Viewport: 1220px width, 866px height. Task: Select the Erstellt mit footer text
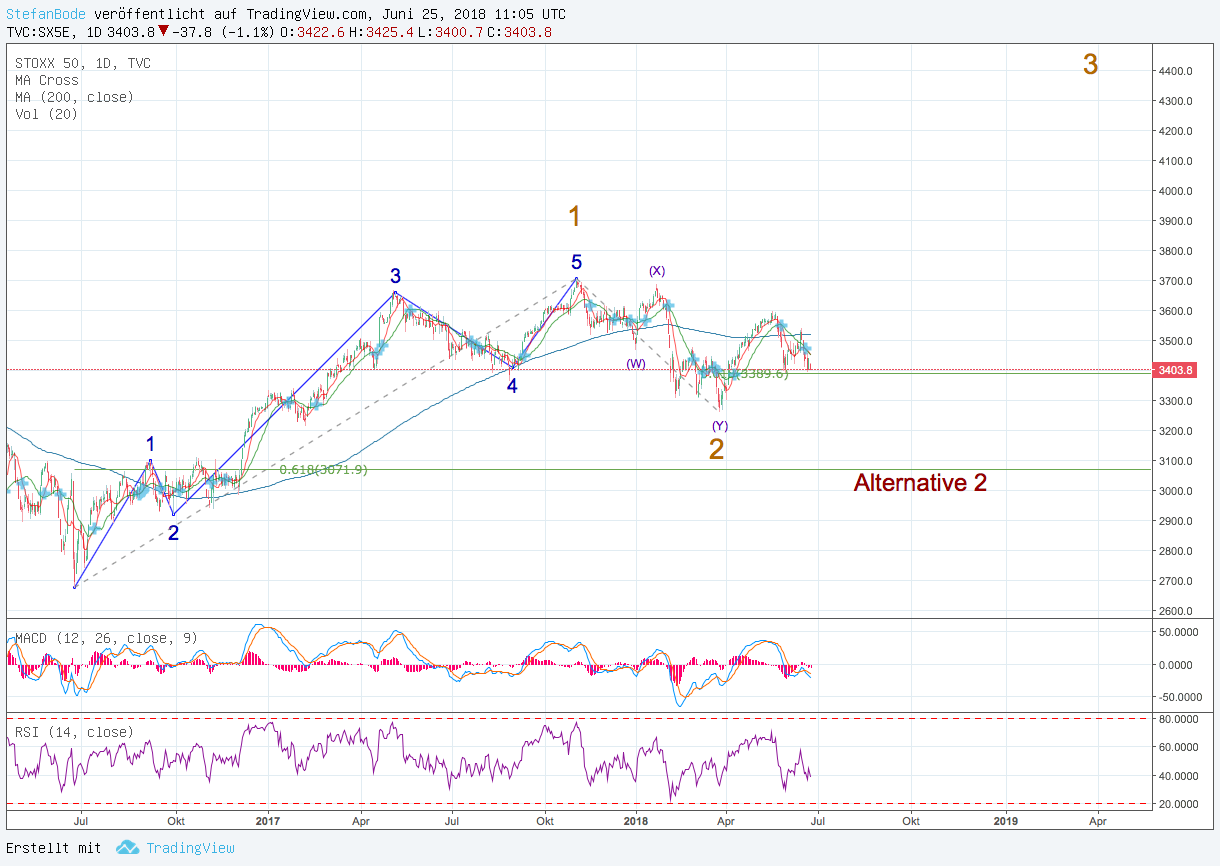(53, 848)
